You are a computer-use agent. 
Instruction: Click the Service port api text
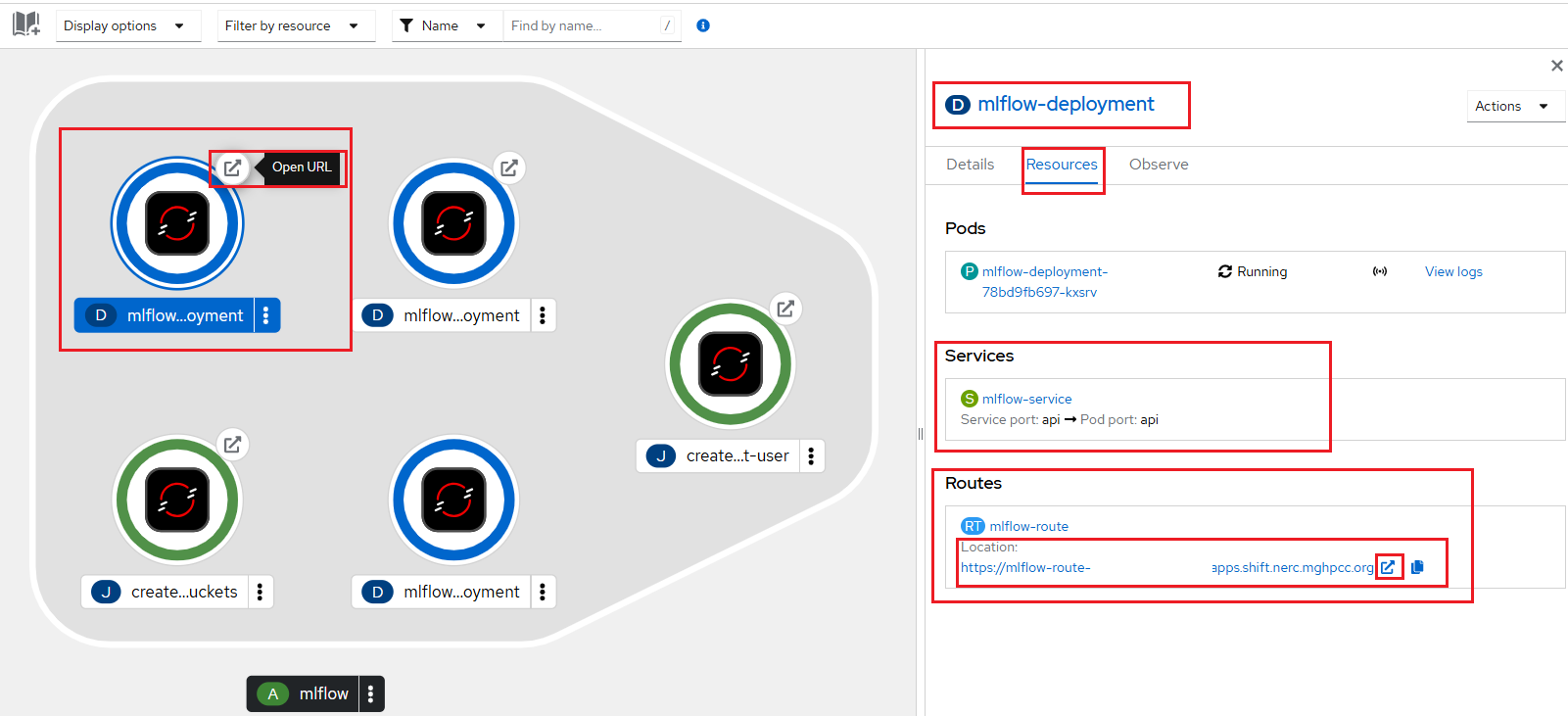[x=1011, y=419]
